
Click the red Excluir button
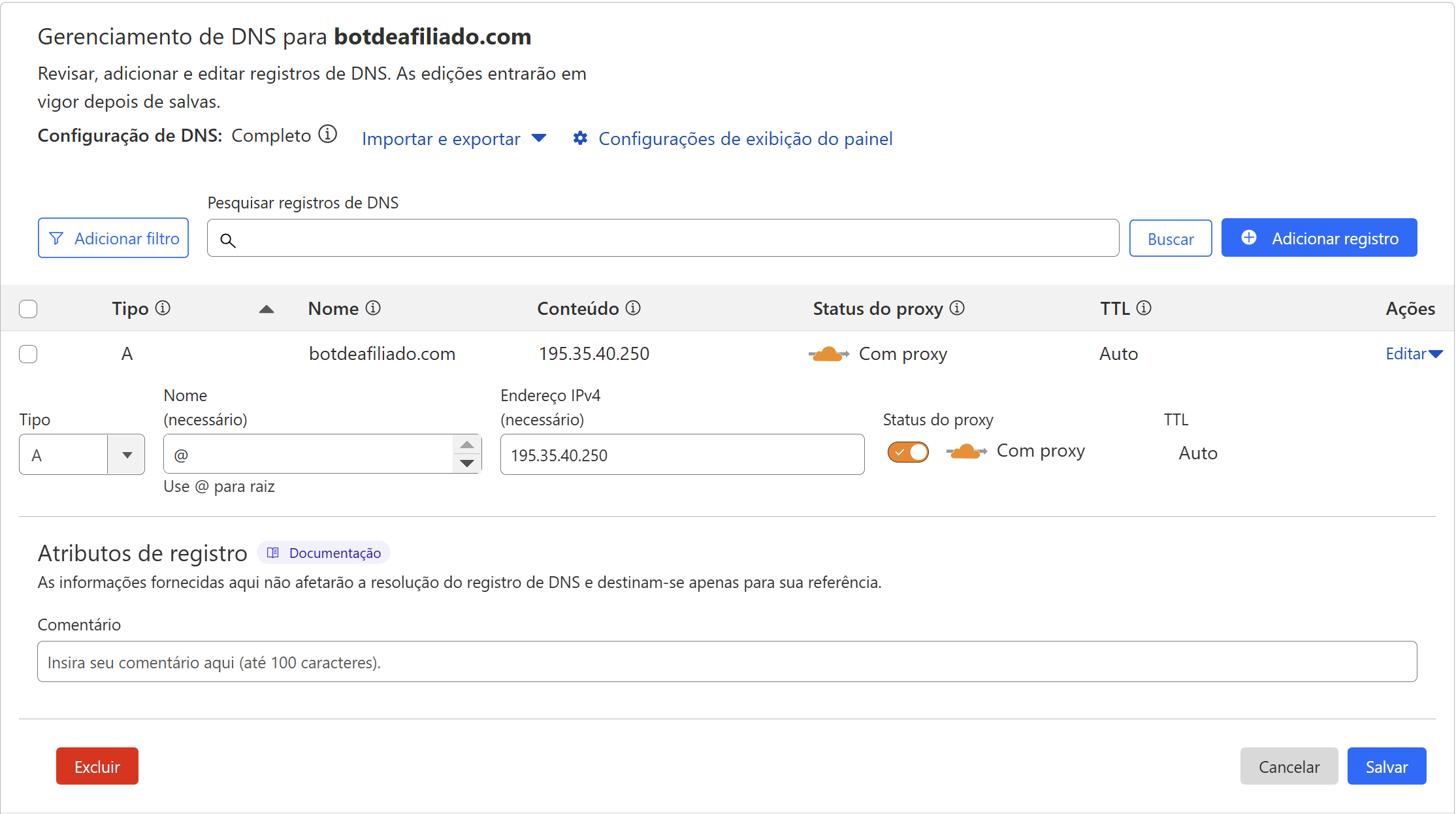point(97,766)
